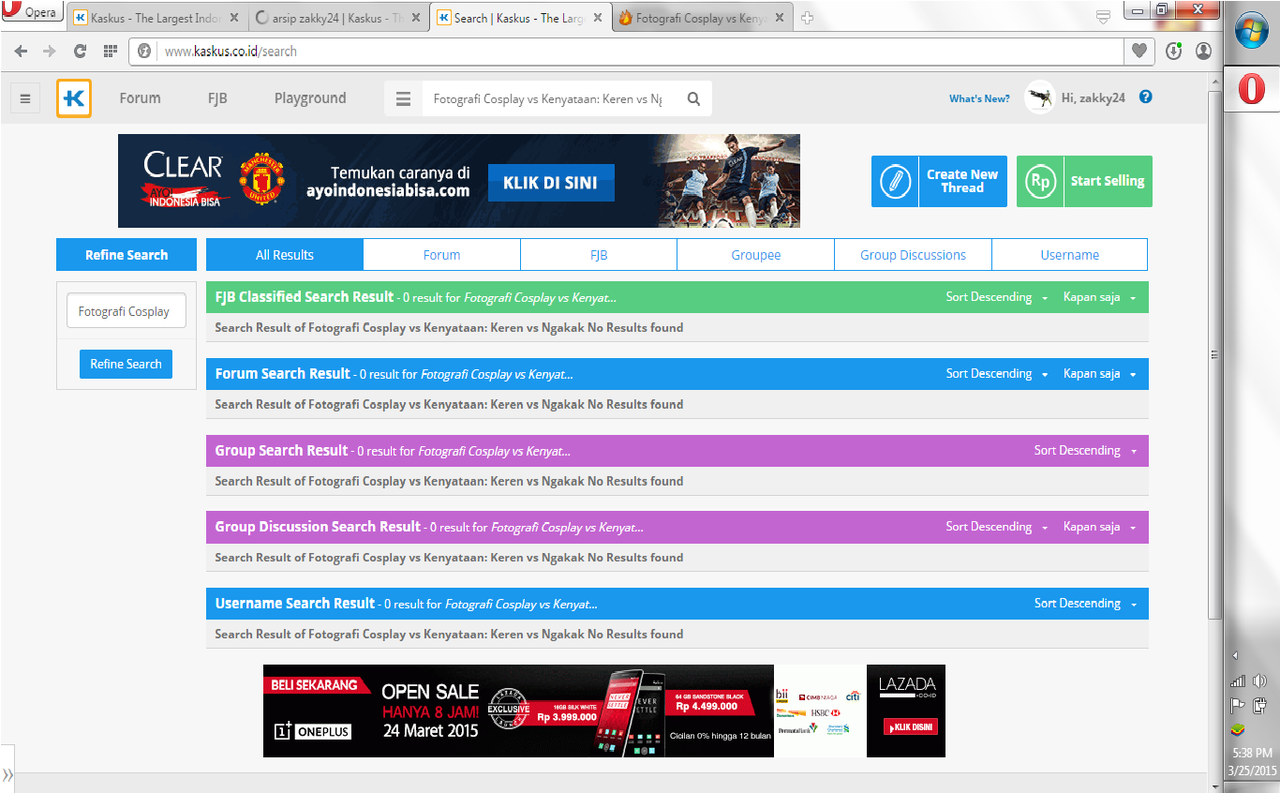Open the Opera menu button
Screen dimensions: 1280x793
pos(33,12)
